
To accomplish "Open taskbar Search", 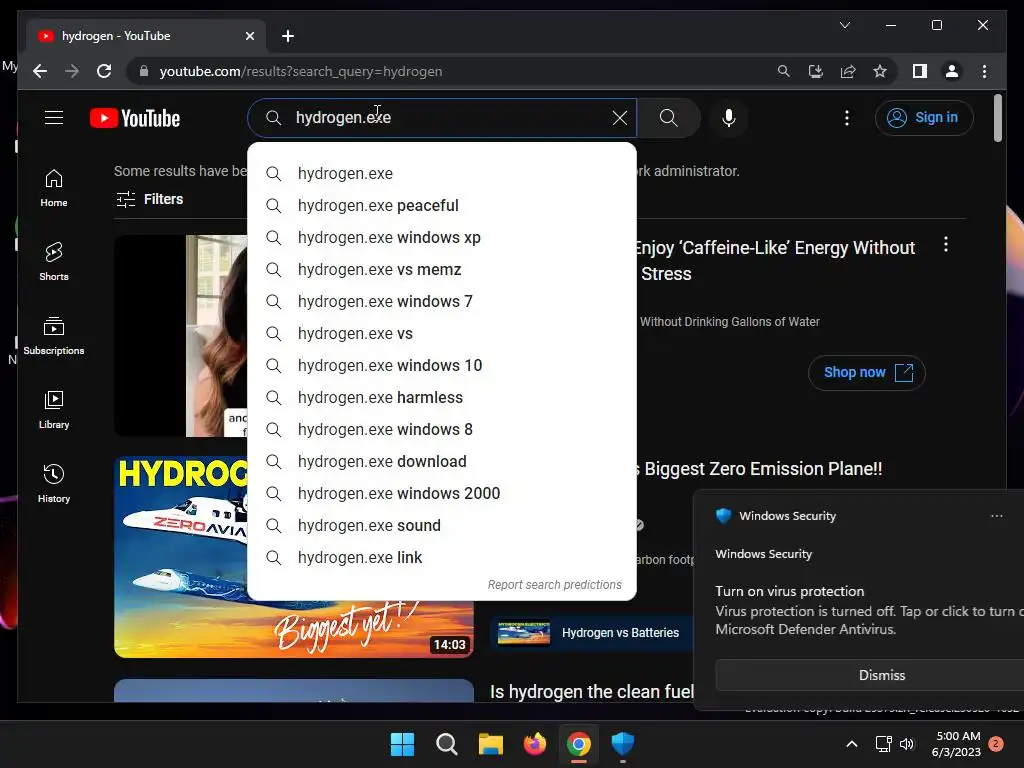I will (x=447, y=744).
